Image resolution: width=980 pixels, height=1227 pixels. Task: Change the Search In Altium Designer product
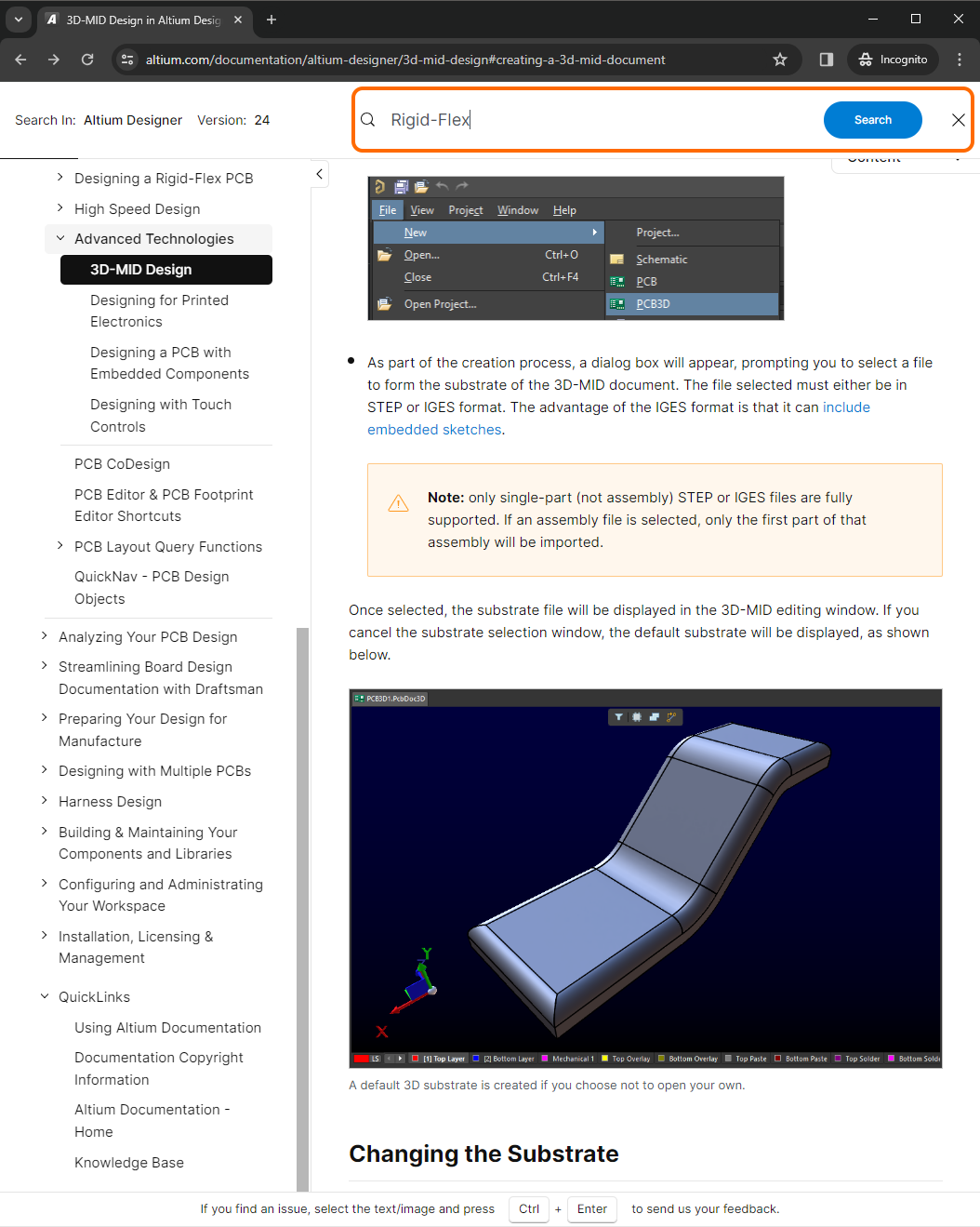tap(133, 120)
